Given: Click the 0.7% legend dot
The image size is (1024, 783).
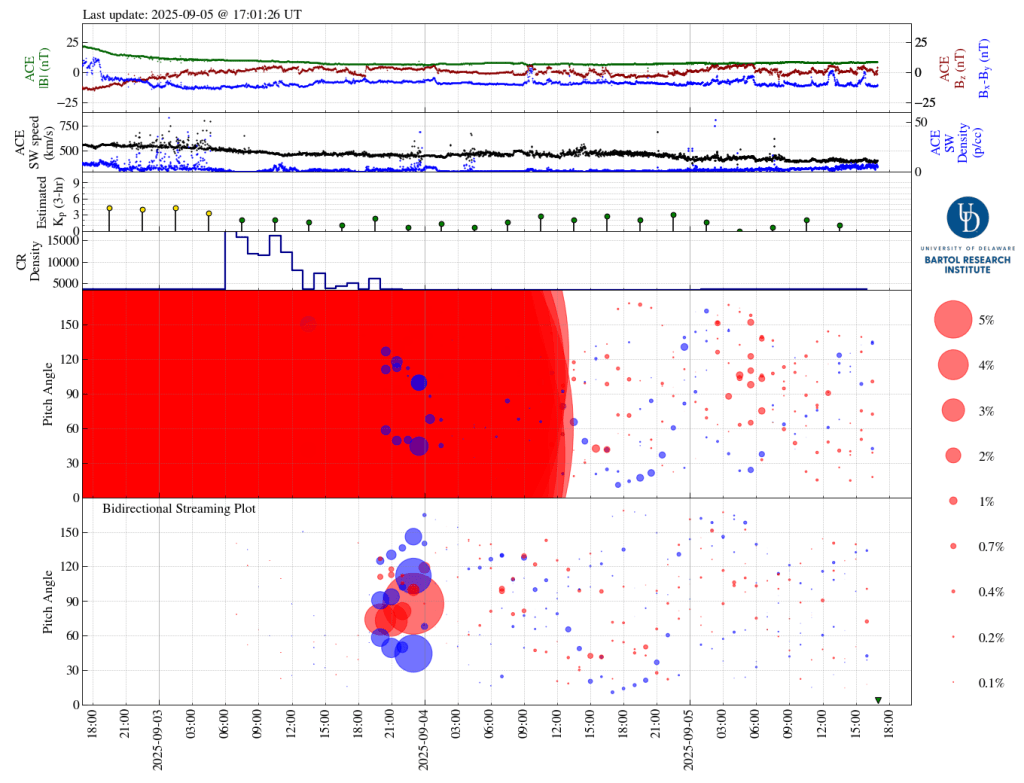Looking at the screenshot, I should 953,546.
